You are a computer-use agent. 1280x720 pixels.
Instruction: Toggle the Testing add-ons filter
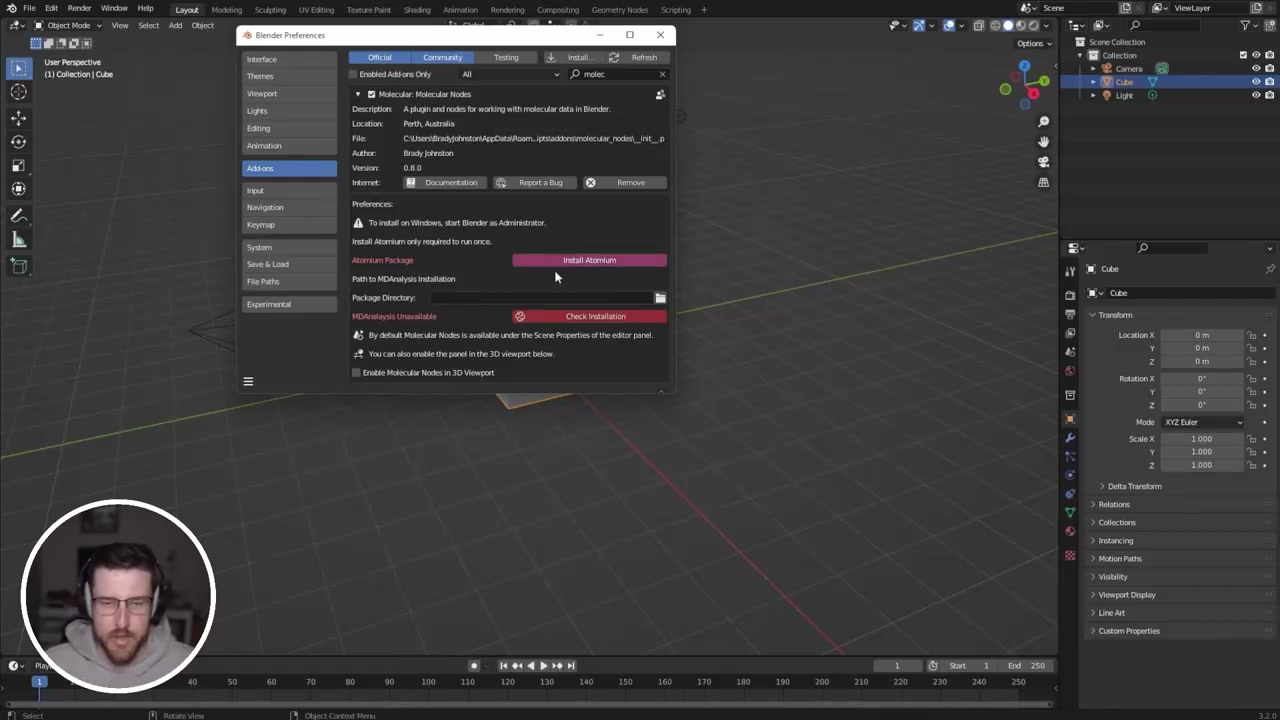point(506,57)
